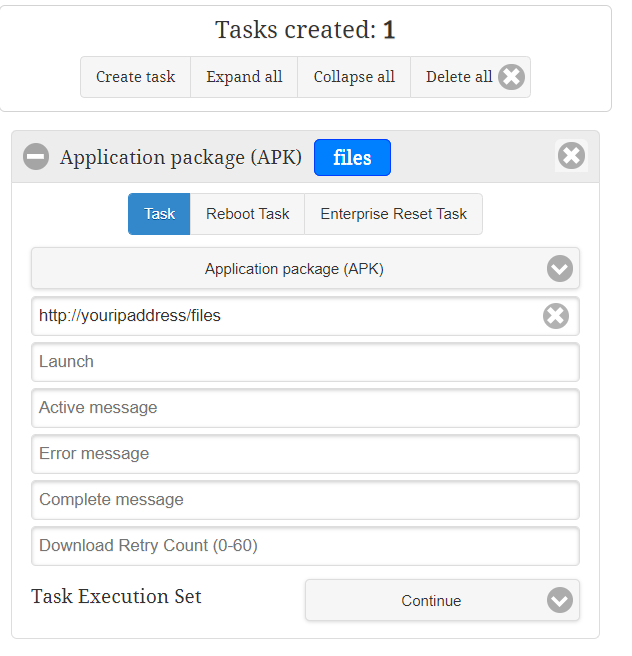
Task: Collapse all tasks
Action: tap(354, 77)
